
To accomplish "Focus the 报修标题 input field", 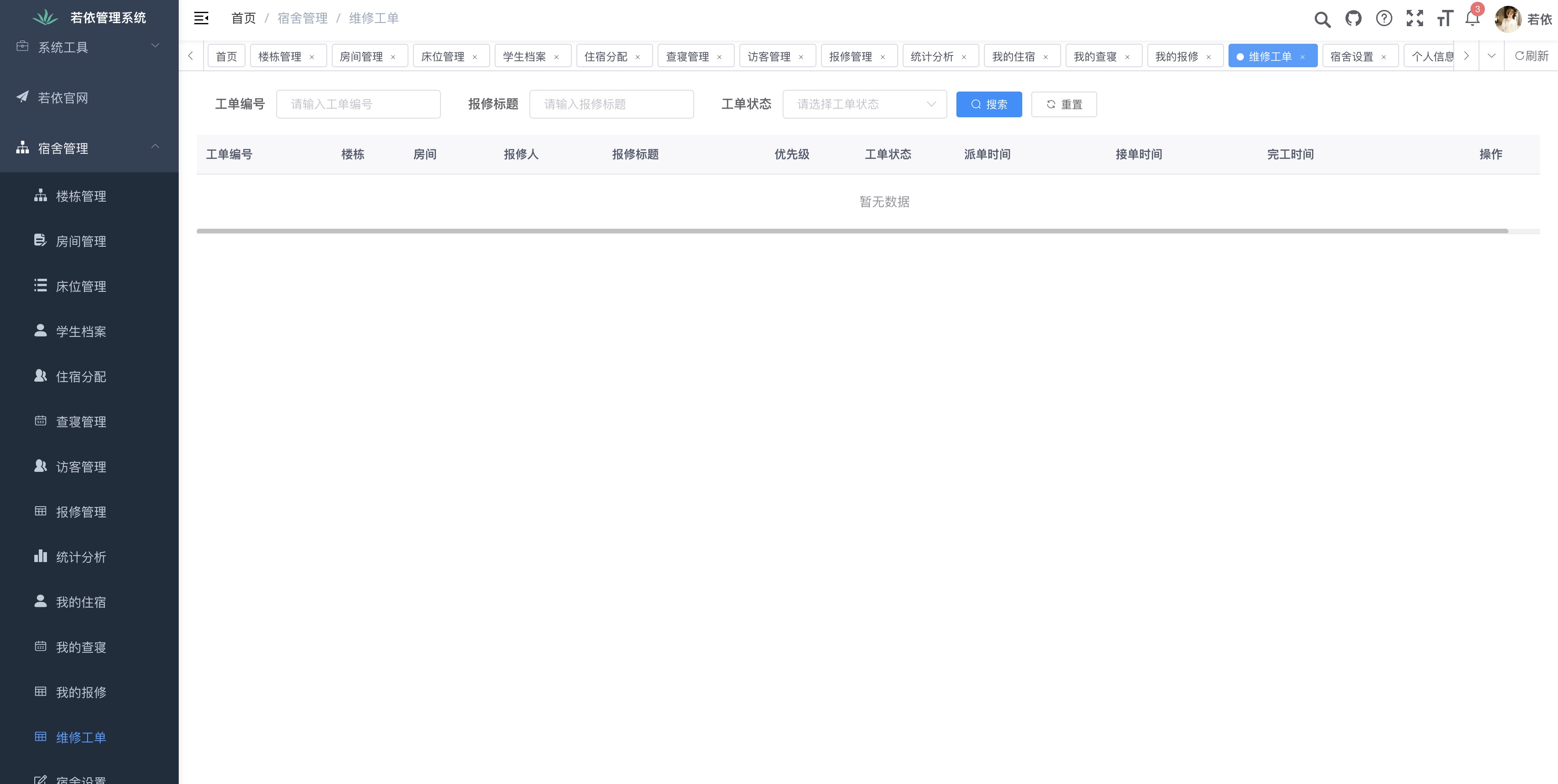I will coord(612,104).
